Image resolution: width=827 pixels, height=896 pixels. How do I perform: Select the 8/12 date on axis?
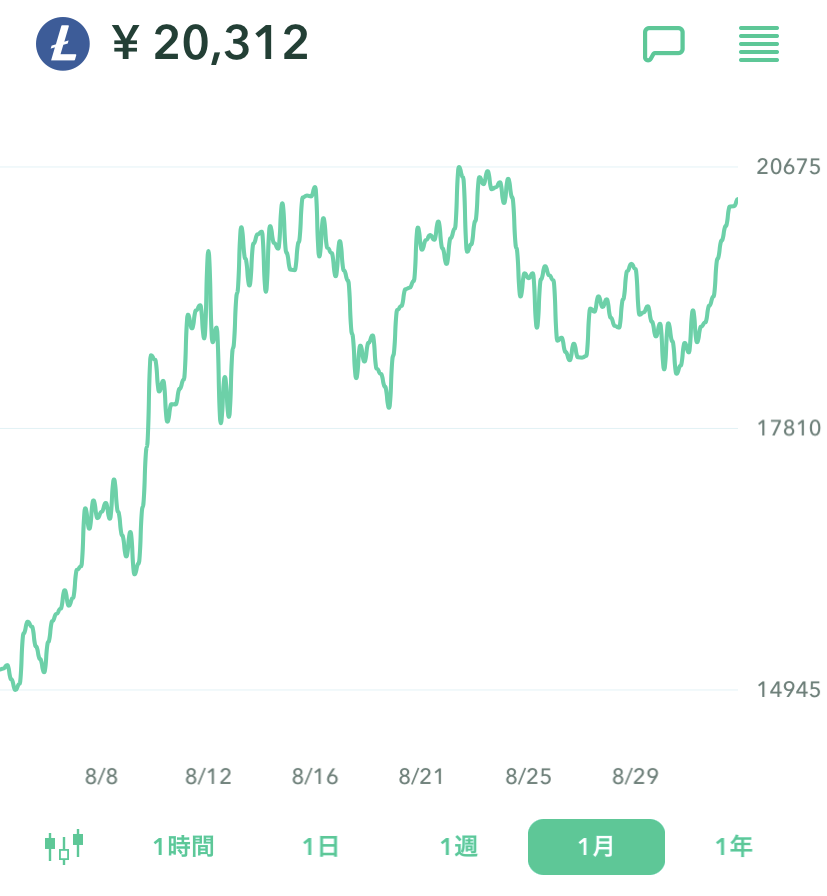(208, 776)
